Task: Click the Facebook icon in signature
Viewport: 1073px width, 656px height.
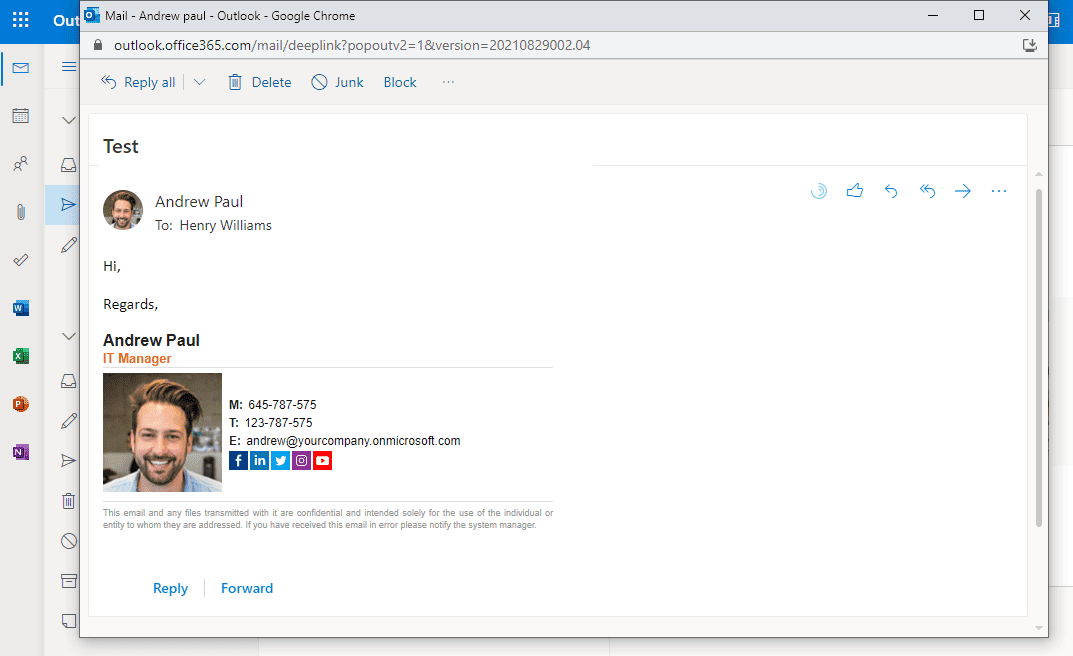Action: pyautogui.click(x=238, y=460)
